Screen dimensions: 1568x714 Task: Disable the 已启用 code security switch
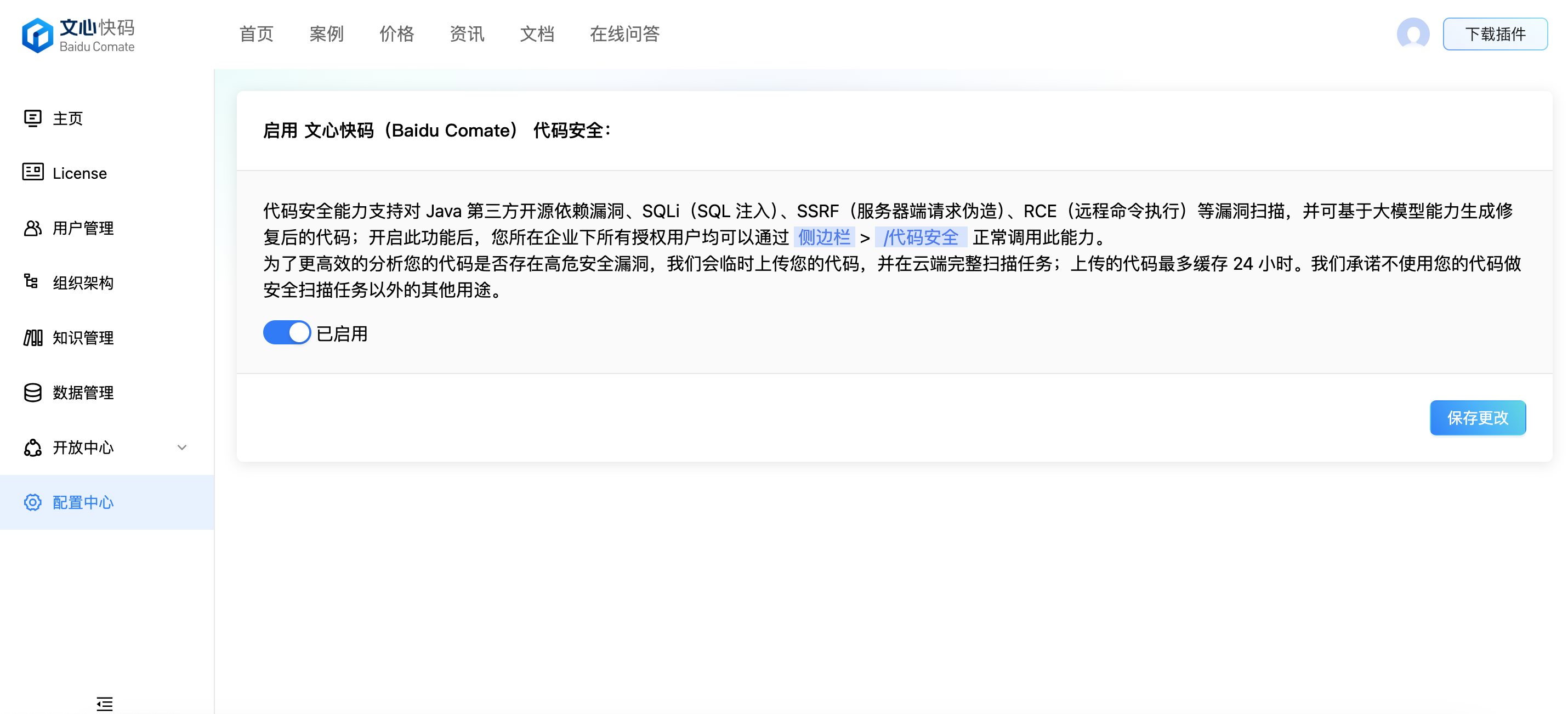(x=287, y=332)
